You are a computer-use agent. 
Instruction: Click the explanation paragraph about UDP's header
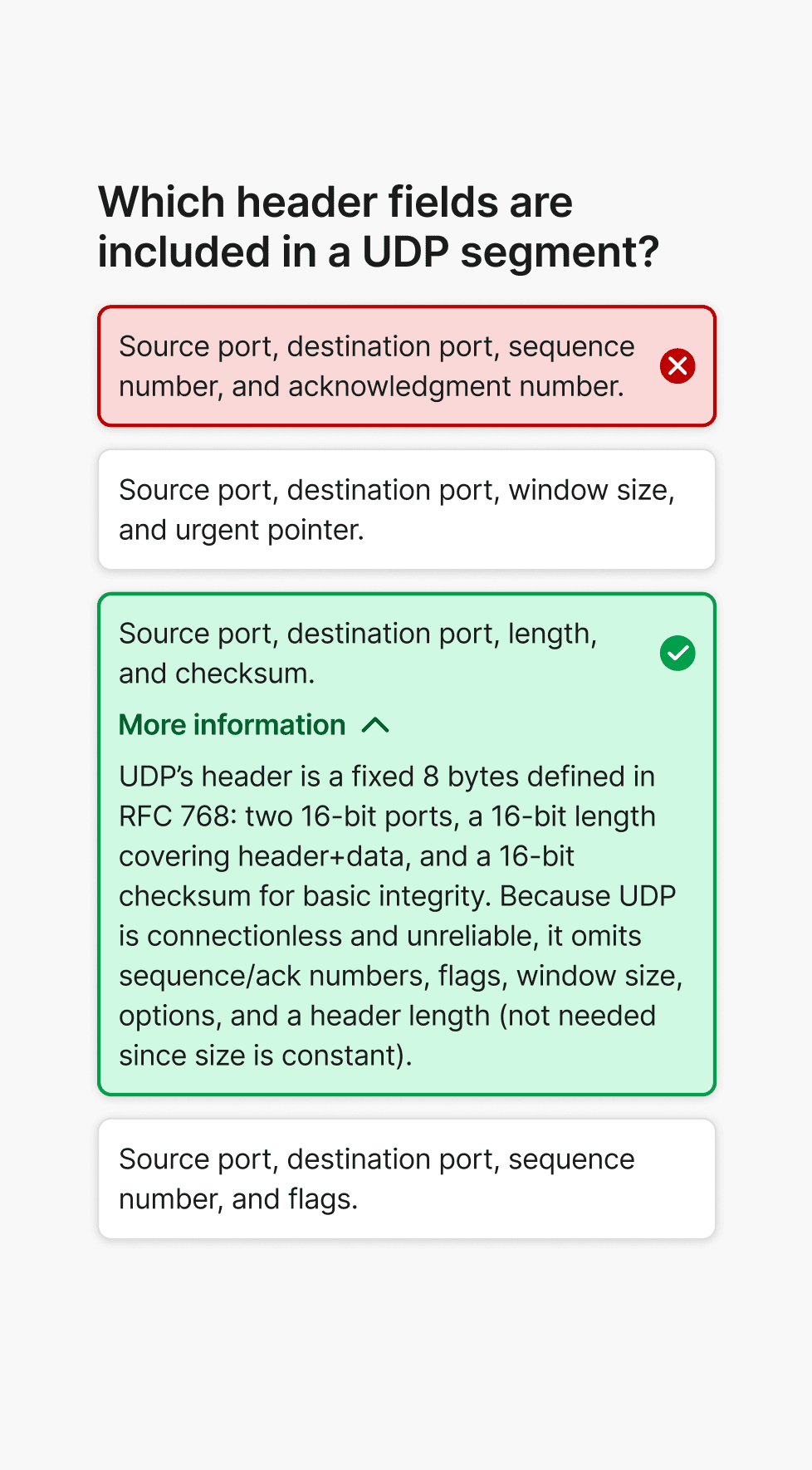pos(401,916)
